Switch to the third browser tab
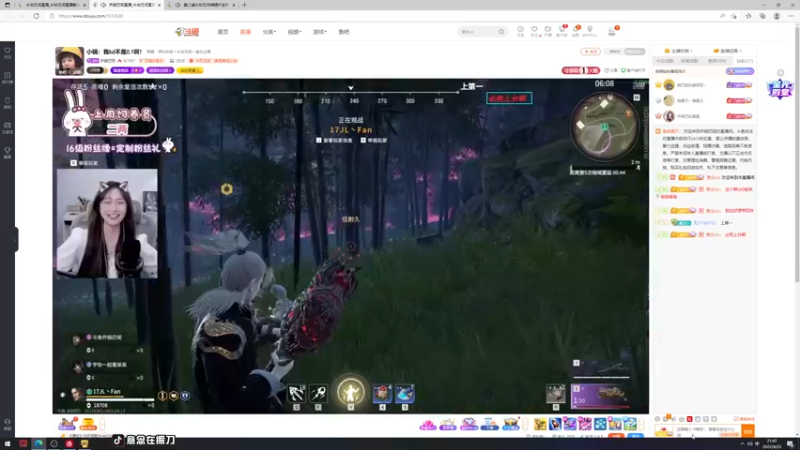Image resolution: width=800 pixels, height=450 pixels. 203,5
